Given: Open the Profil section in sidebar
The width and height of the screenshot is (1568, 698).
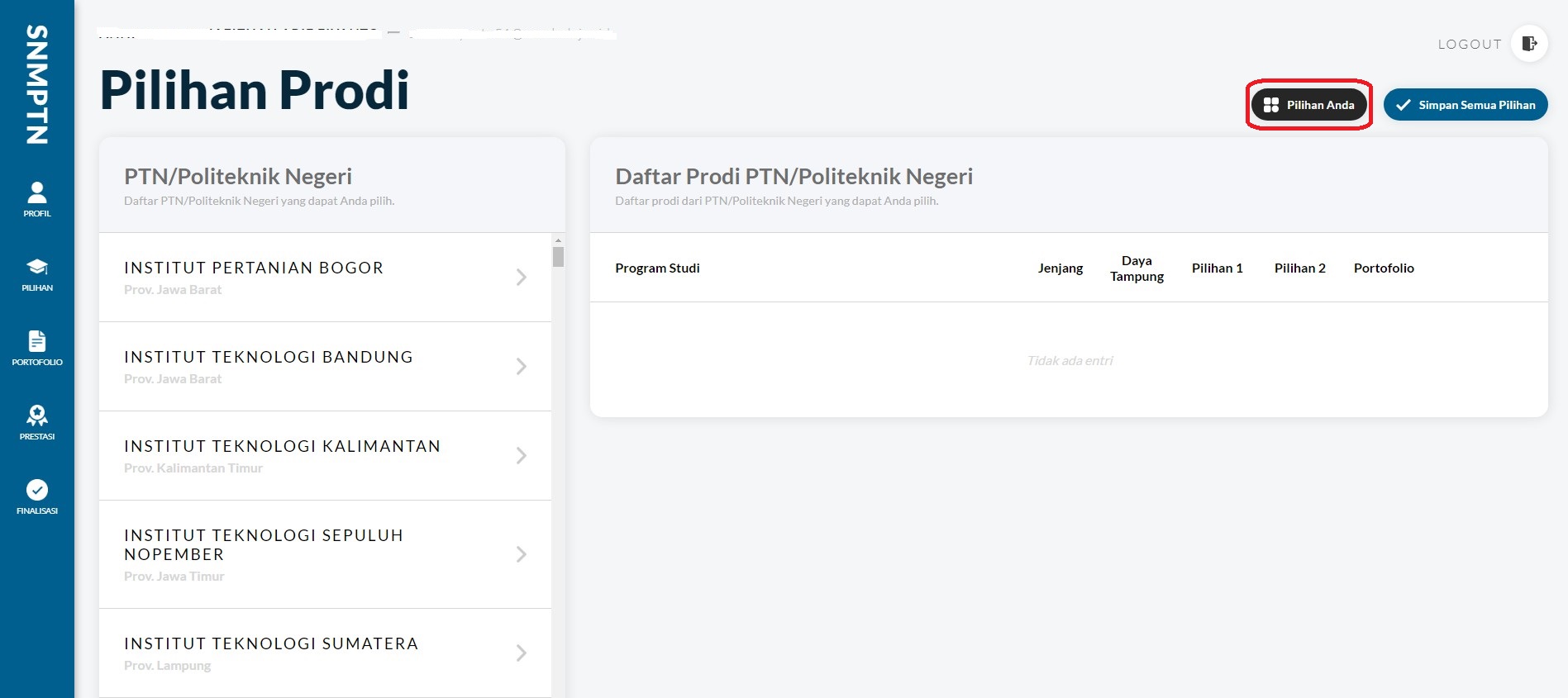Looking at the screenshot, I should click(x=37, y=199).
